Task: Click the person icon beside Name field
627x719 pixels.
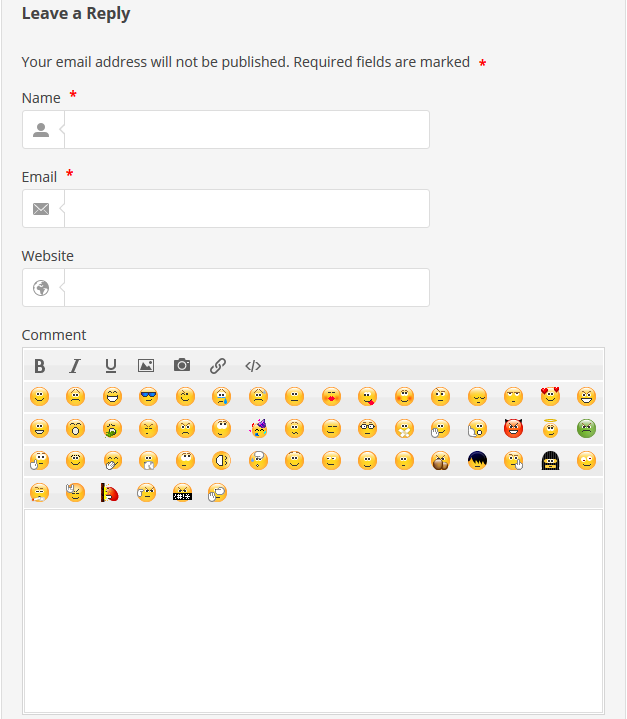Action: 41,130
